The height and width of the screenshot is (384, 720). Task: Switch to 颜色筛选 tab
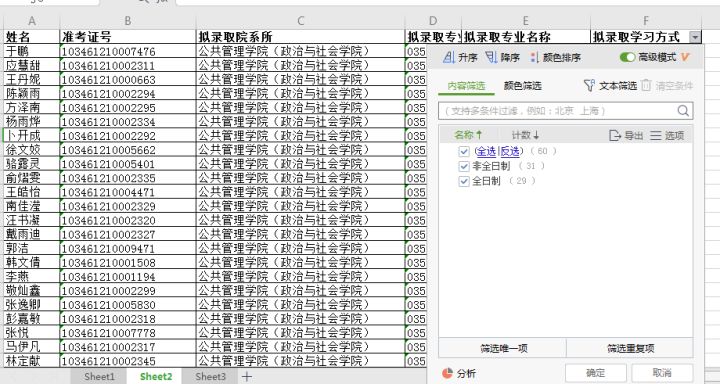[523, 86]
